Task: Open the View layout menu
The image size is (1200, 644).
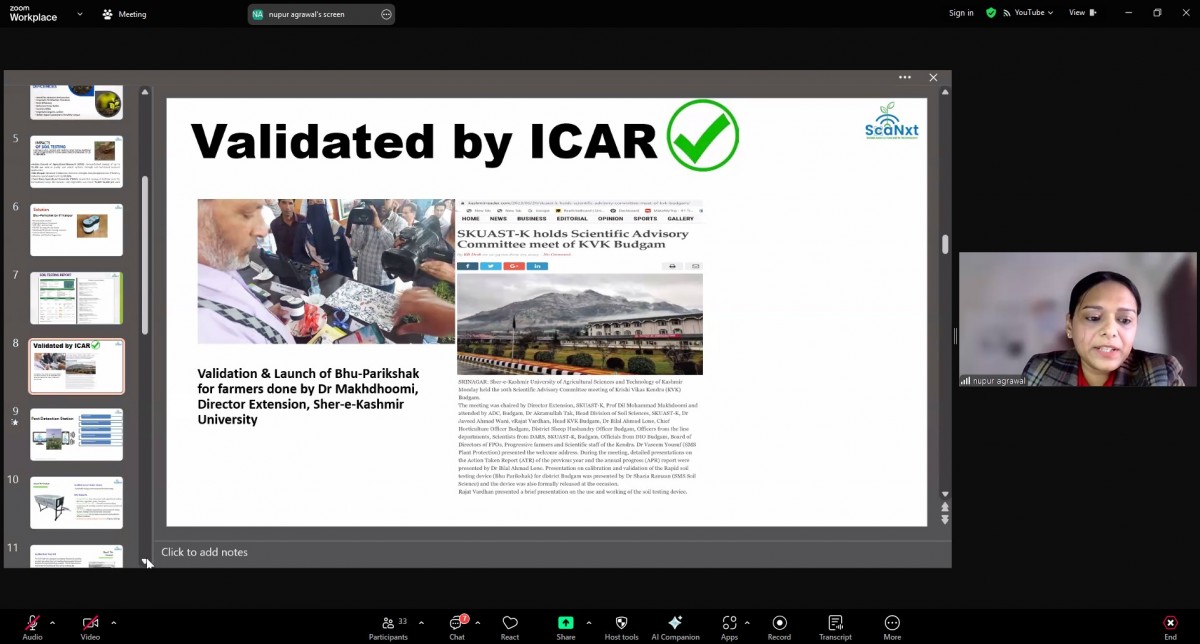Action: tap(1082, 13)
